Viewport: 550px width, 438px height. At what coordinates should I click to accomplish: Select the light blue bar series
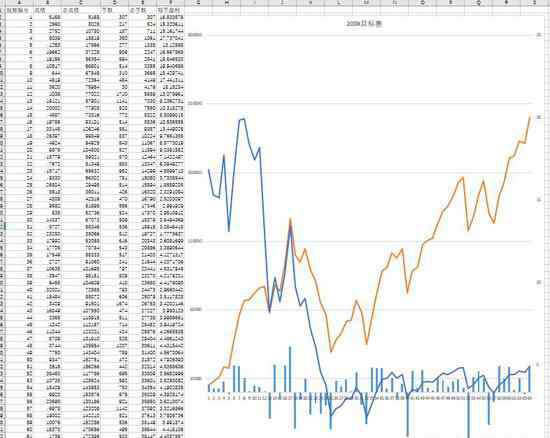click(x=290, y=368)
